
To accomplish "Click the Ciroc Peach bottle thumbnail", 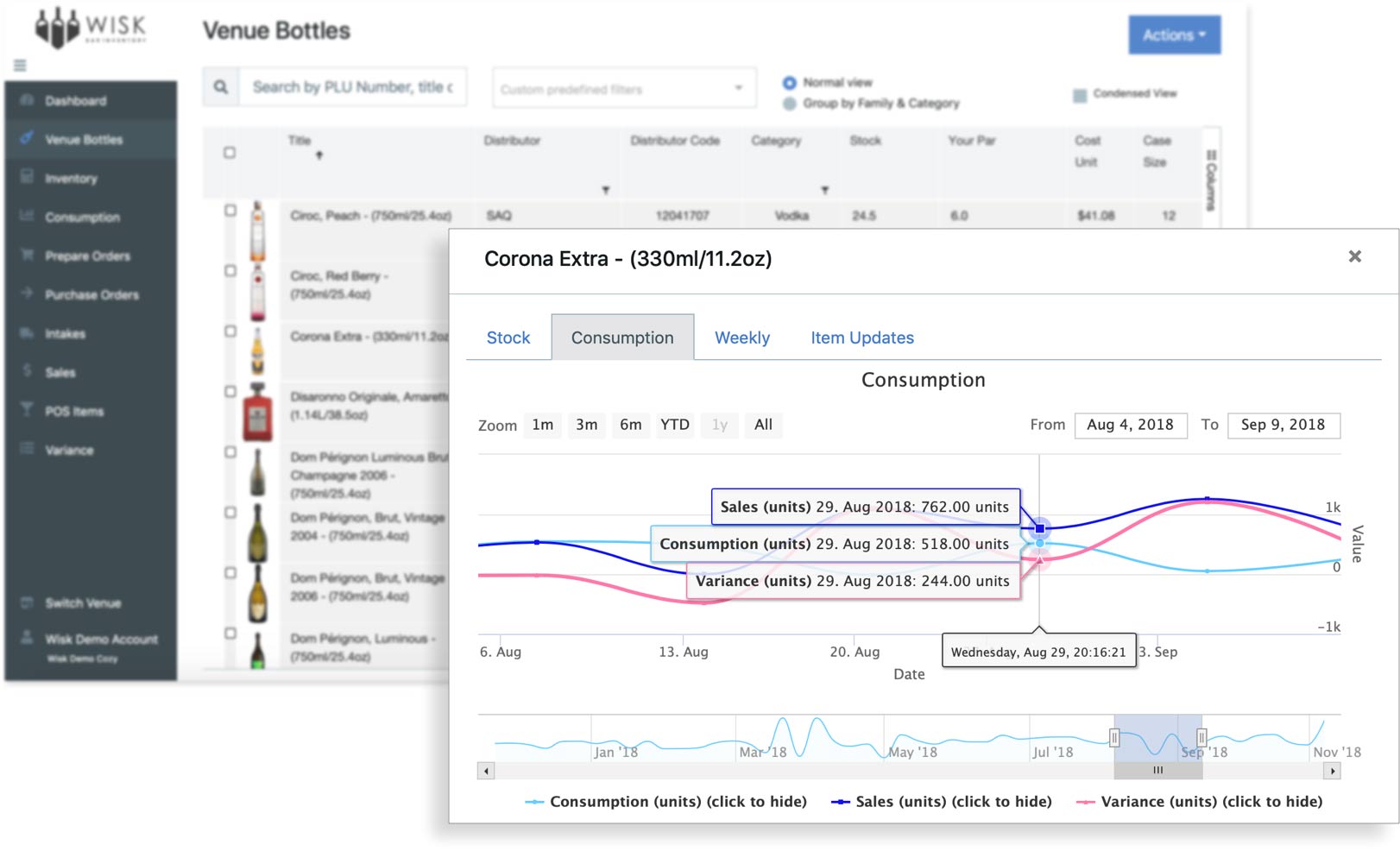I will (257, 230).
